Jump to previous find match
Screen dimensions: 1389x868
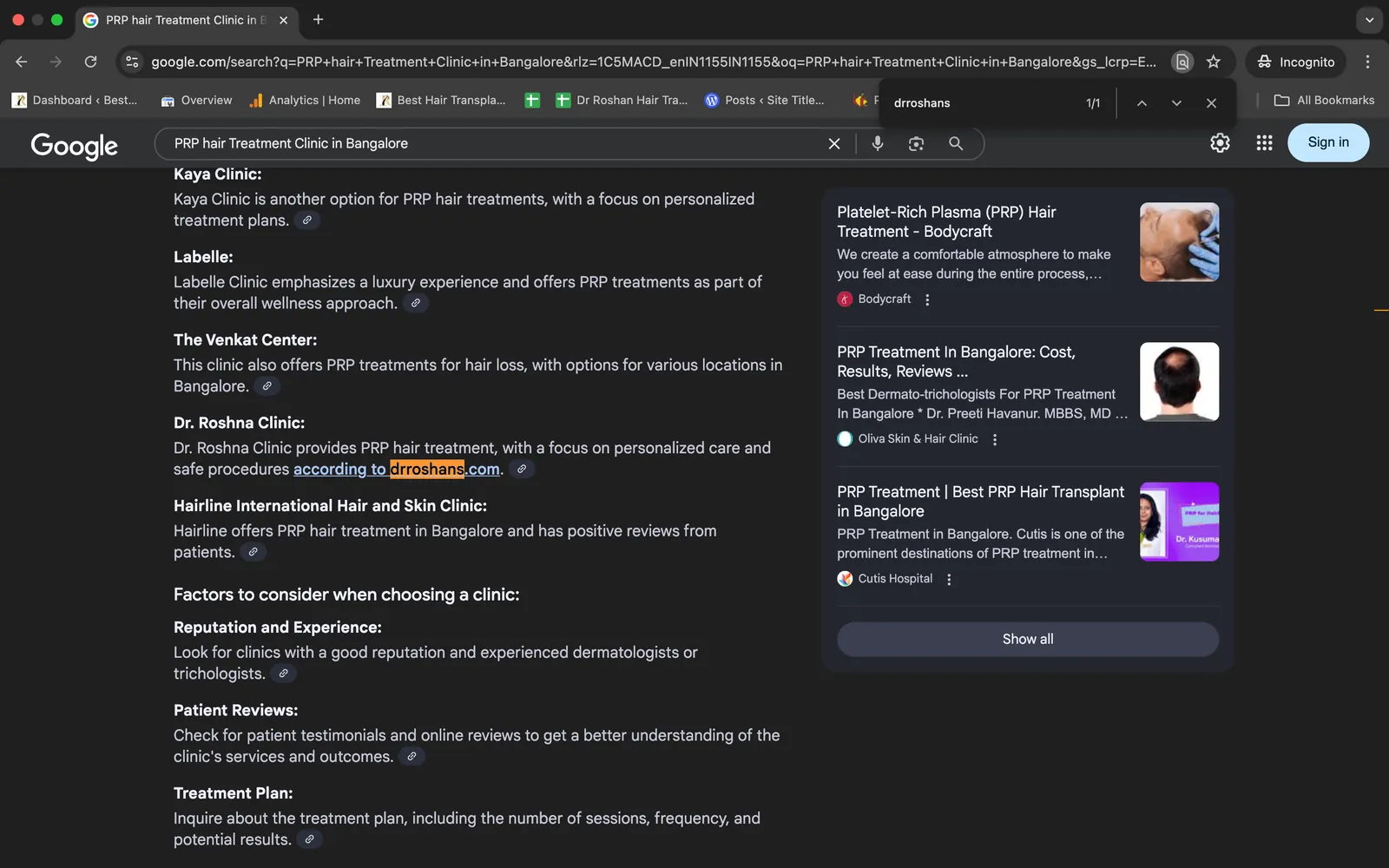(1142, 102)
